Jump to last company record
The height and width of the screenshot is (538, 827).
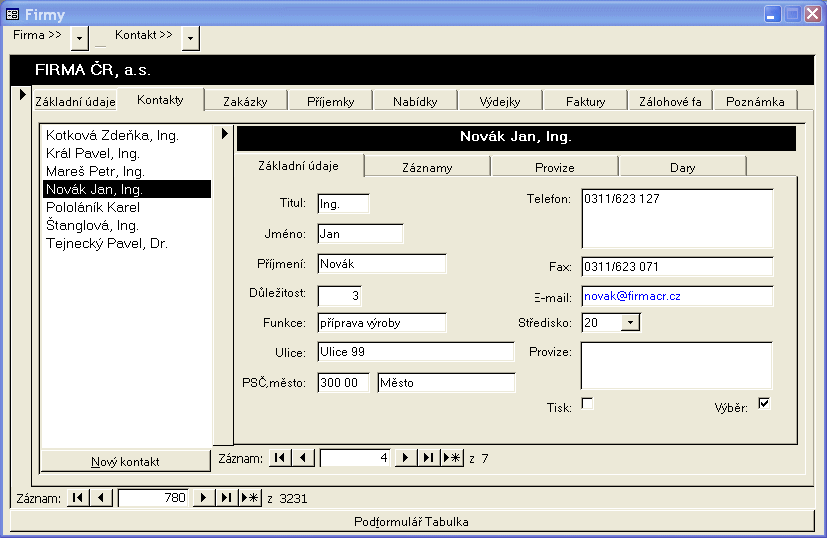pyautogui.click(x=227, y=498)
